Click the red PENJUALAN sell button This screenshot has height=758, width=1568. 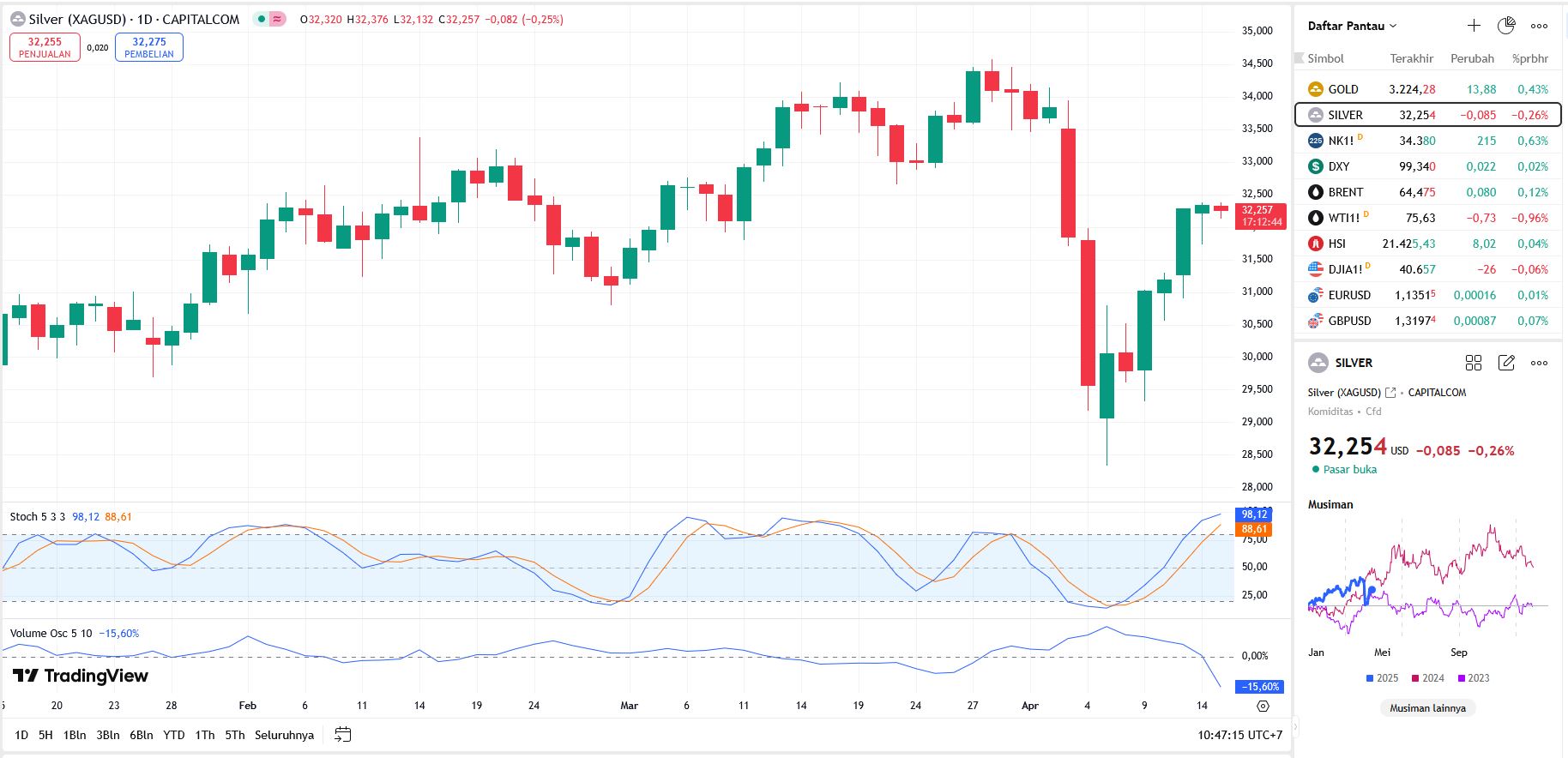pos(45,47)
